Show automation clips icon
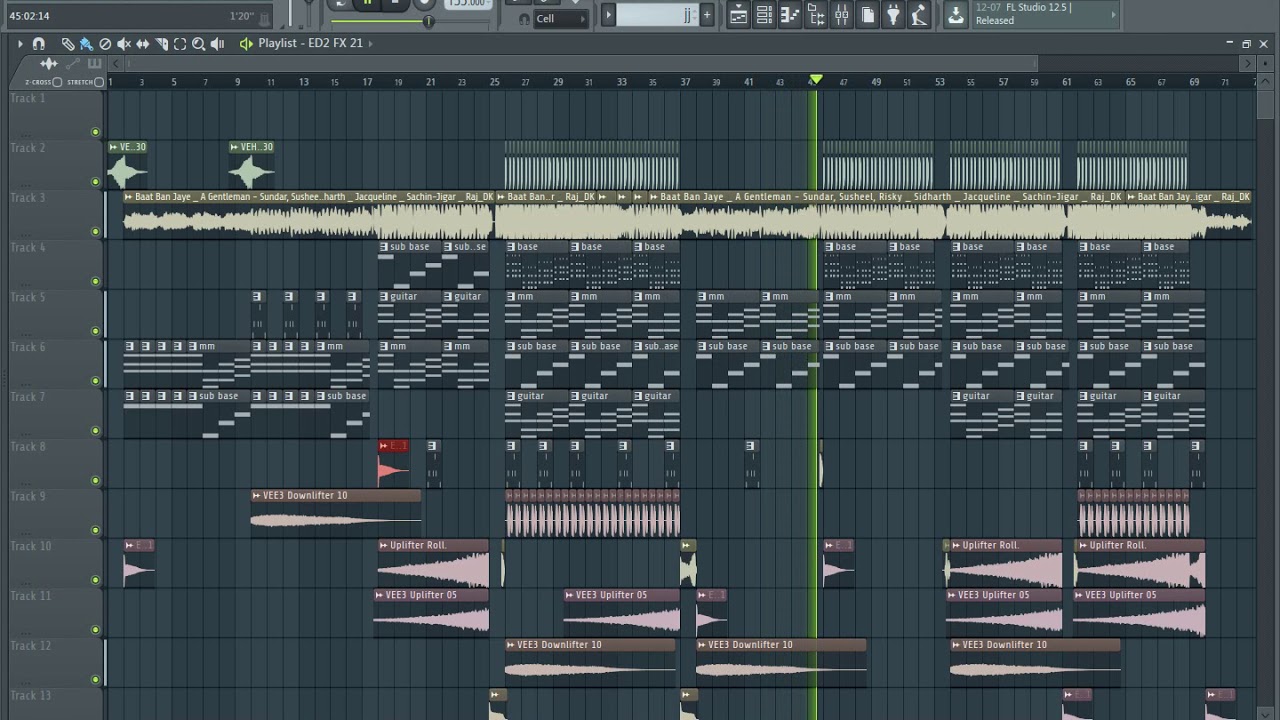Image resolution: width=1280 pixels, height=720 pixels. [72, 63]
